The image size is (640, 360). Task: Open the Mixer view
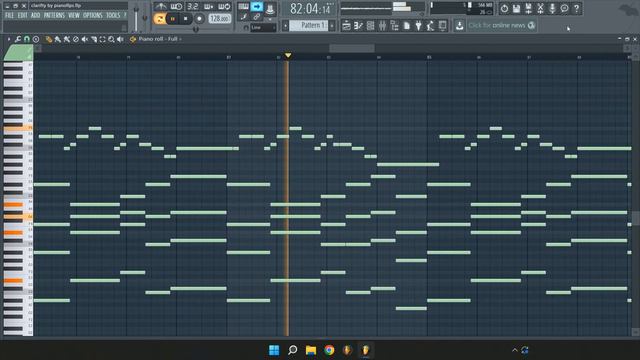382,26
